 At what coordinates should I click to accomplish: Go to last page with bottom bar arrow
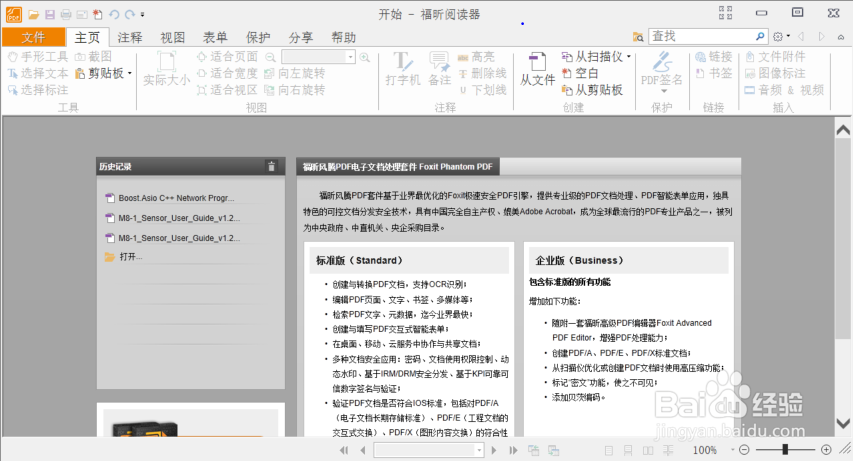pyautogui.click(x=513, y=450)
